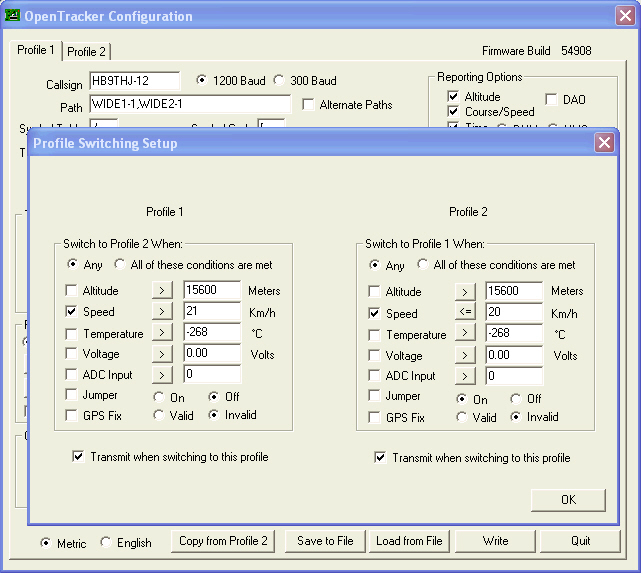Enable the Profile 1 Altitude condition checkbox

(71, 291)
